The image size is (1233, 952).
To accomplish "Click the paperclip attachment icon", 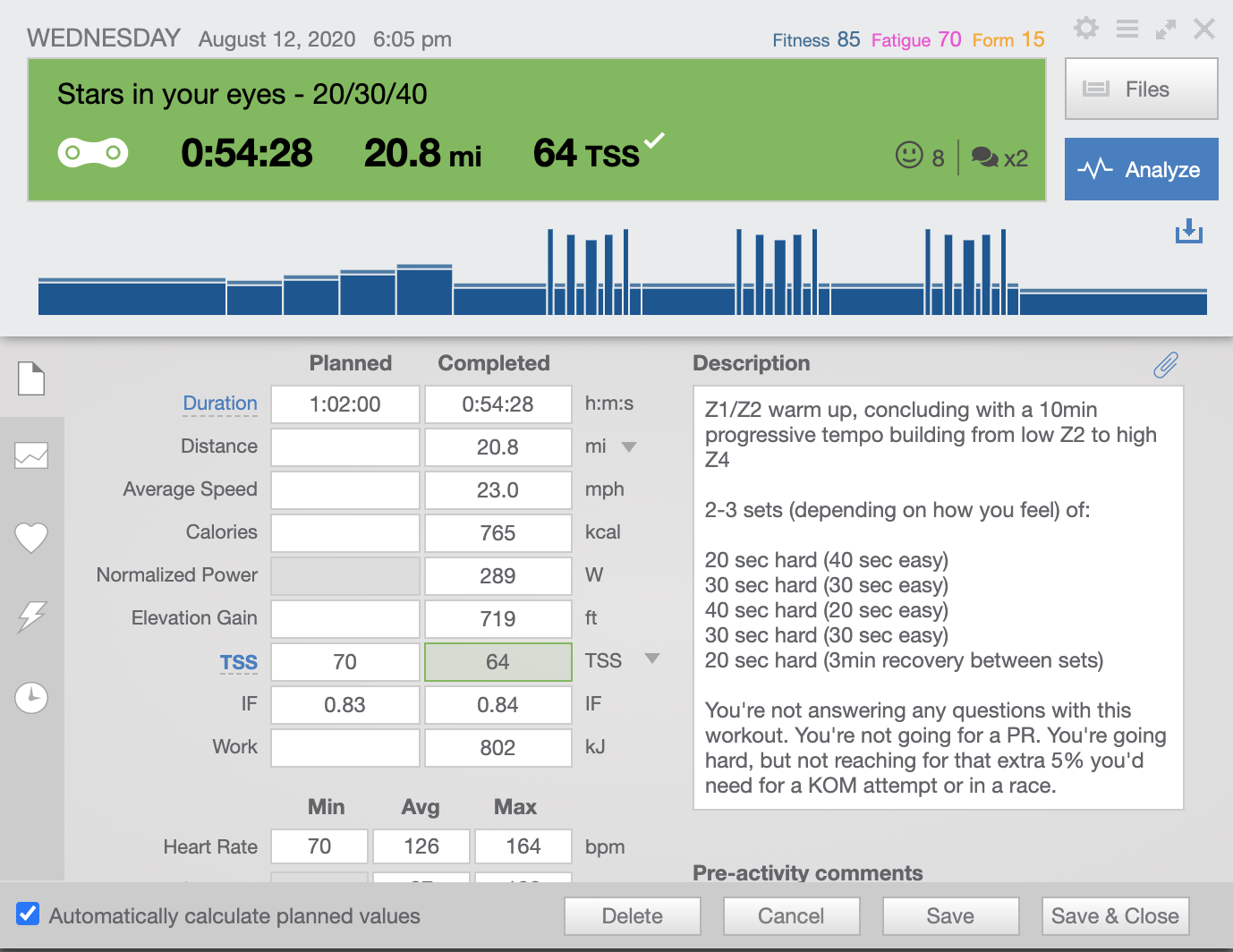I will pyautogui.click(x=1165, y=364).
